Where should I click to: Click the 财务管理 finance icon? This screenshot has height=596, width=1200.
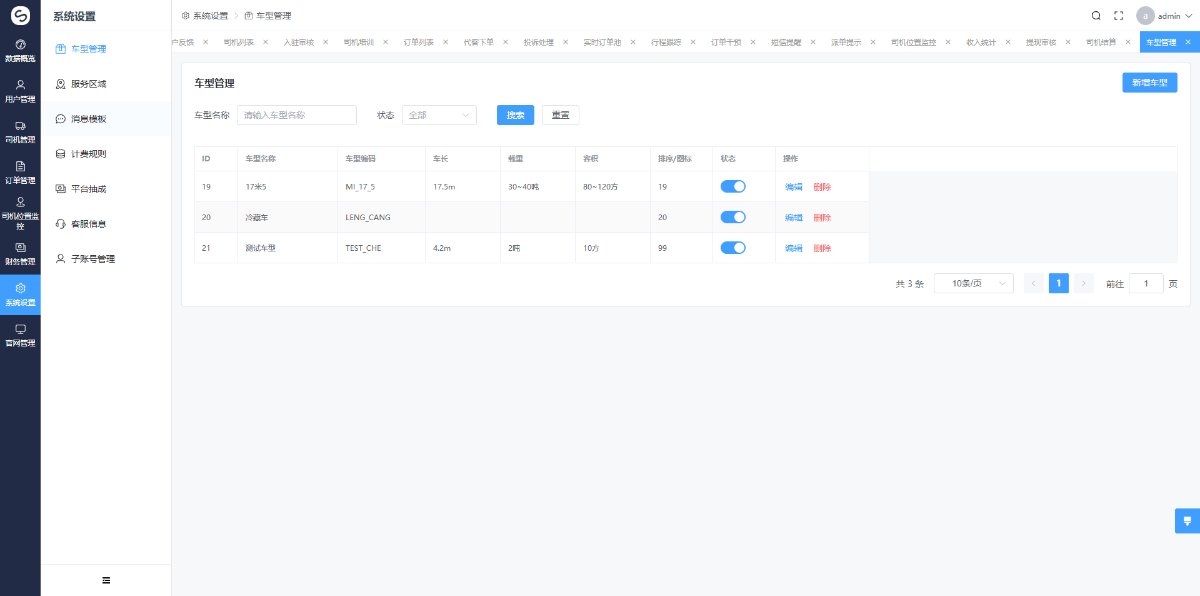[20, 247]
